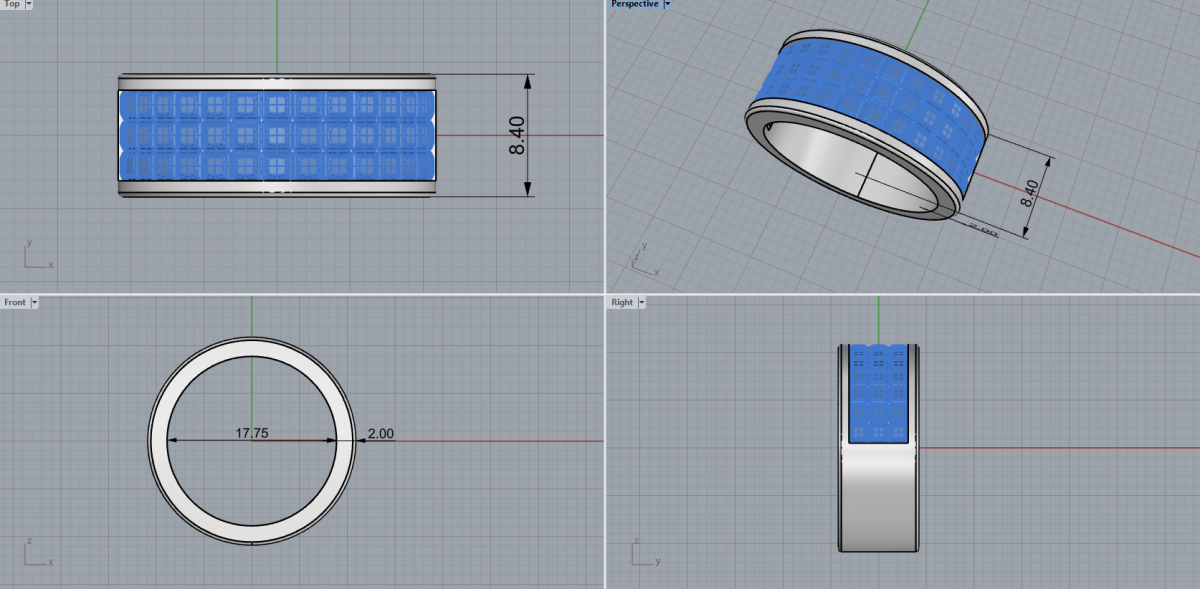This screenshot has width=1200, height=589.
Task: Select the 8.40 dimension in Top viewport
Action: (518, 134)
